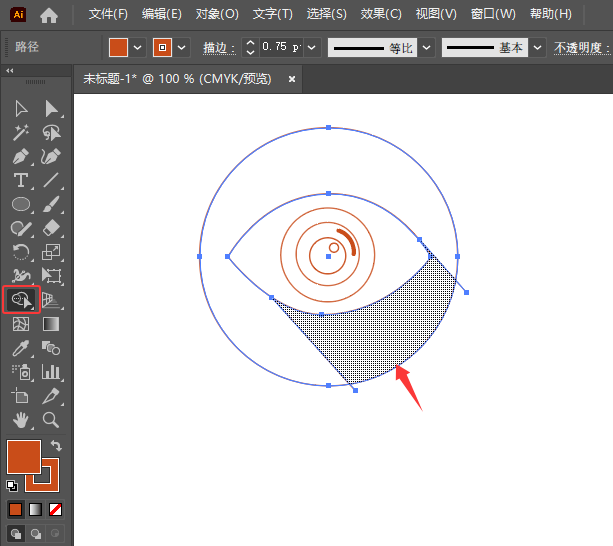Open the 窗口(W) menu
Screen dimensions: 613x546
[x=493, y=14]
